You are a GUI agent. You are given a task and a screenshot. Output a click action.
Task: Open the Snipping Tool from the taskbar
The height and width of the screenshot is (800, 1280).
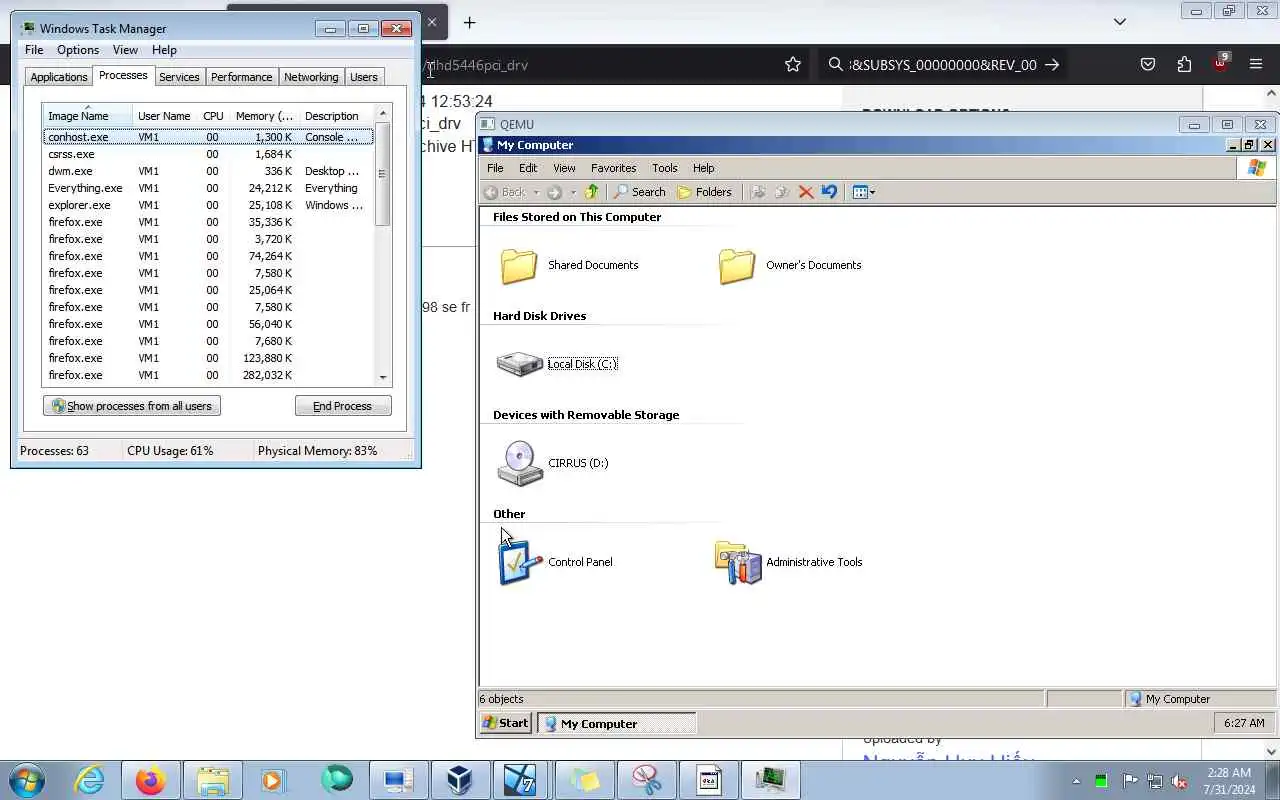(647, 780)
